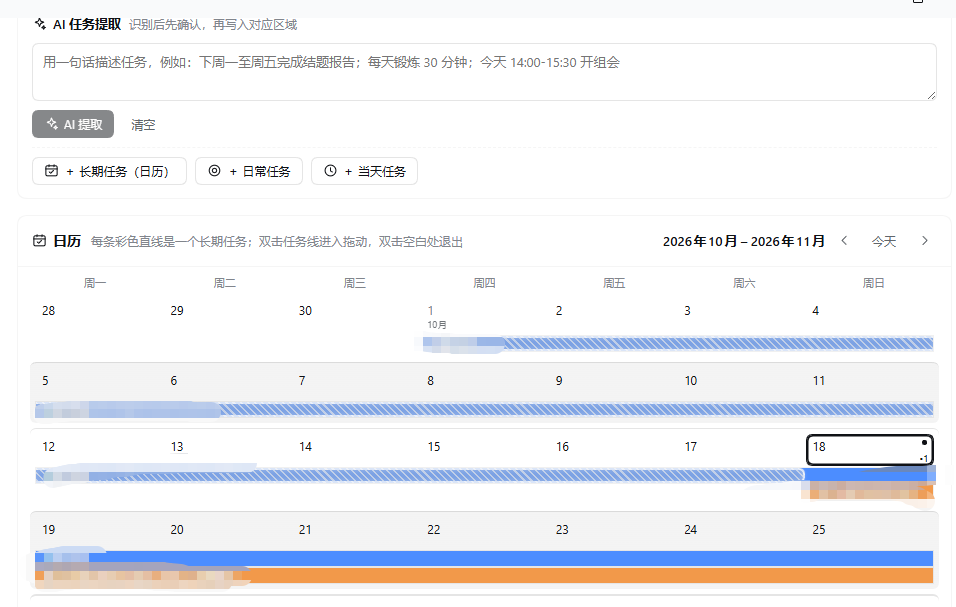Click 清空 to clear the input
This screenshot has width=956, height=607.
[x=143, y=125]
